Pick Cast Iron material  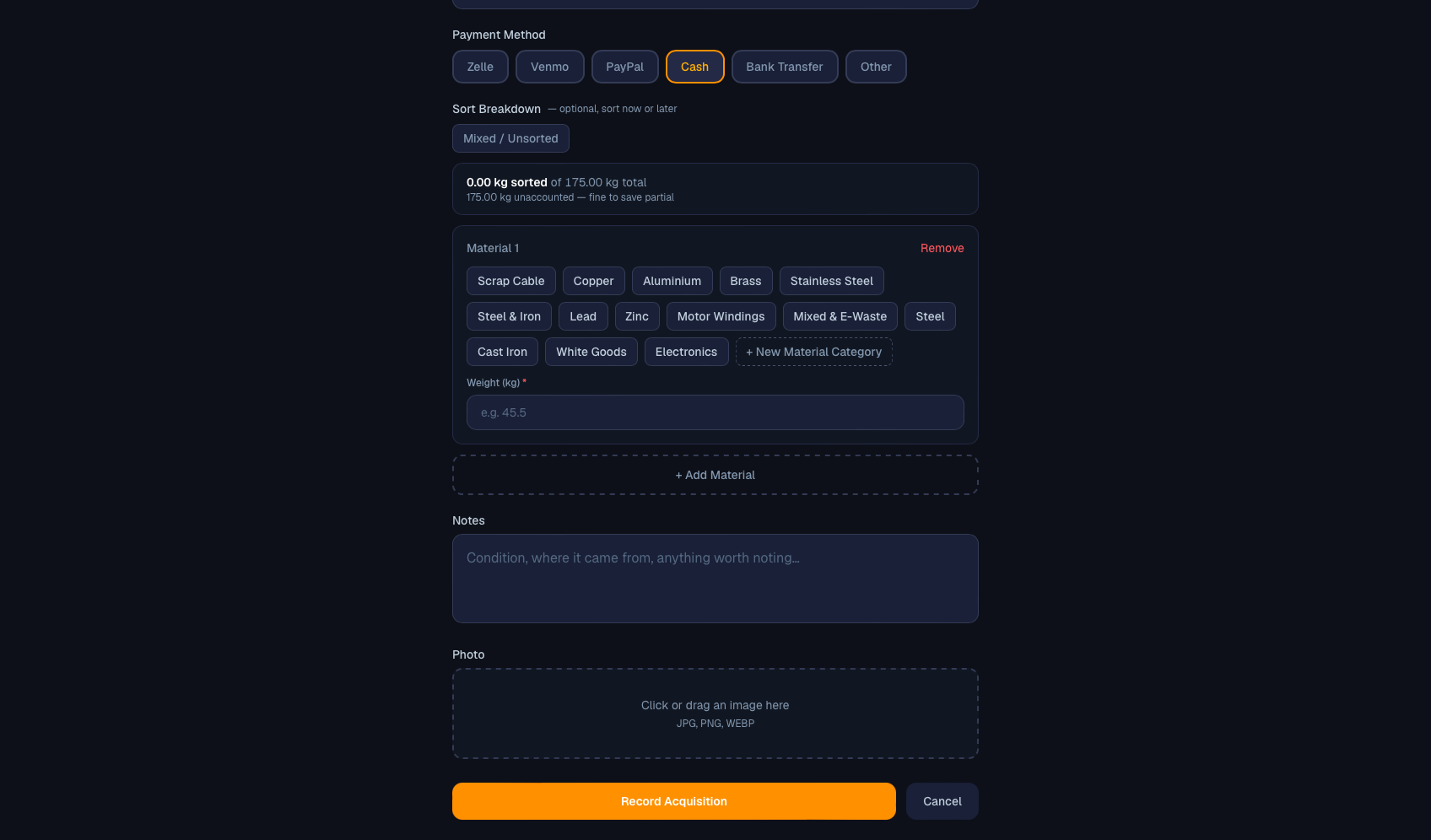click(x=502, y=352)
